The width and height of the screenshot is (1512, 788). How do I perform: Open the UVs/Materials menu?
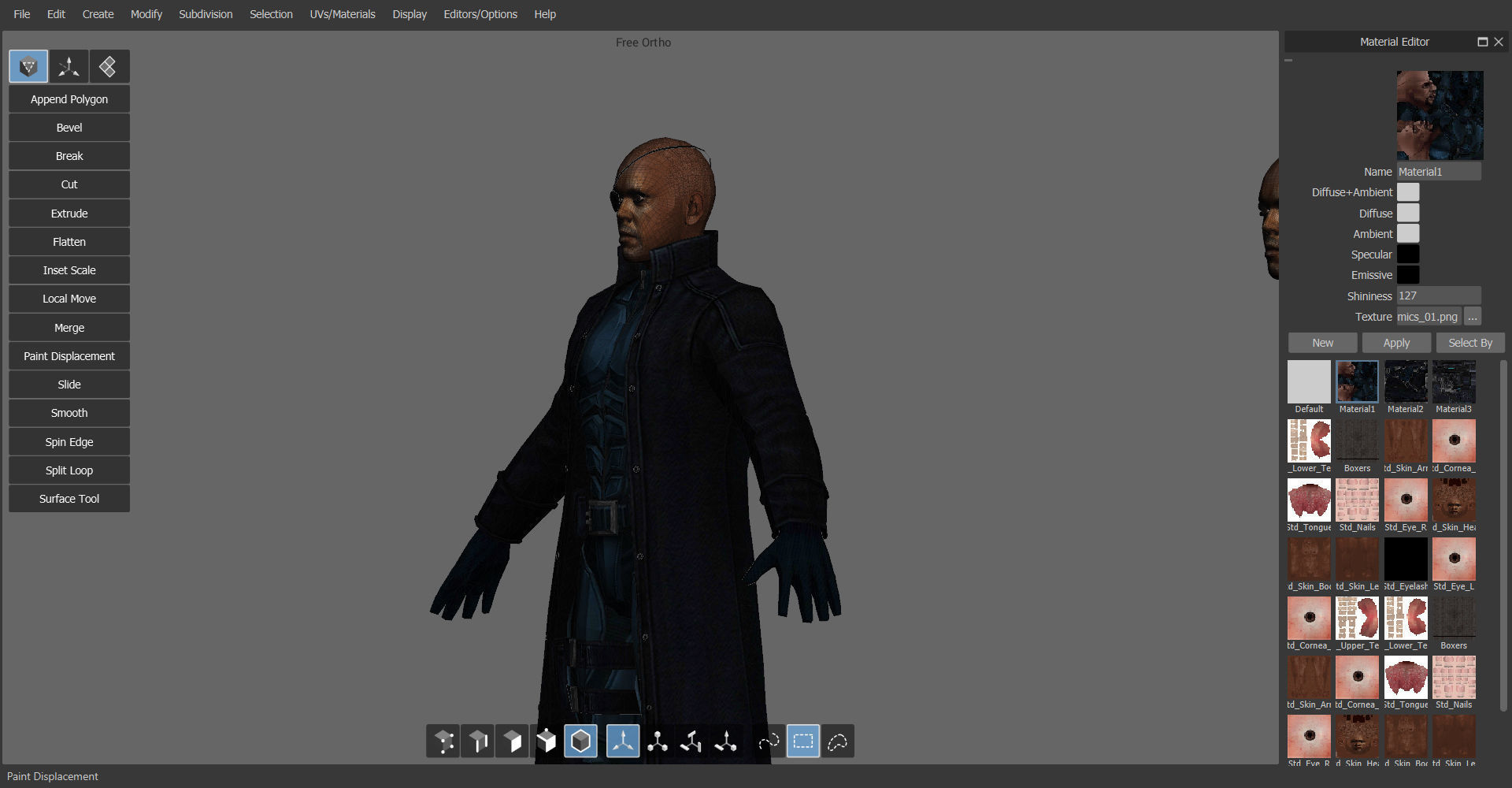click(x=343, y=14)
